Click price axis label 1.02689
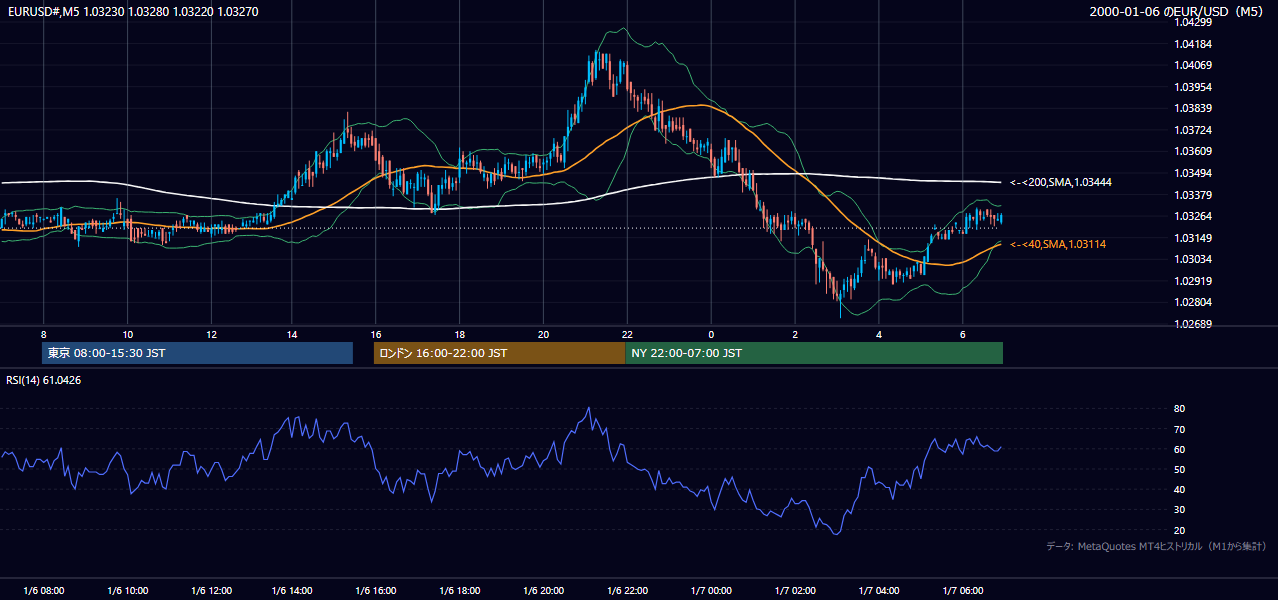 (1194, 324)
